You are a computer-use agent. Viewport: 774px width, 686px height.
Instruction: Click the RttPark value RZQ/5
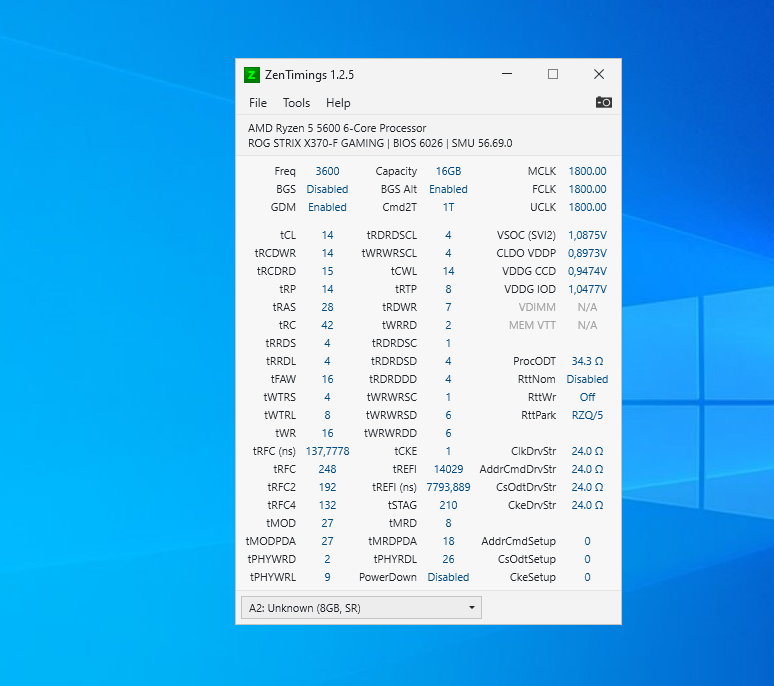click(587, 415)
